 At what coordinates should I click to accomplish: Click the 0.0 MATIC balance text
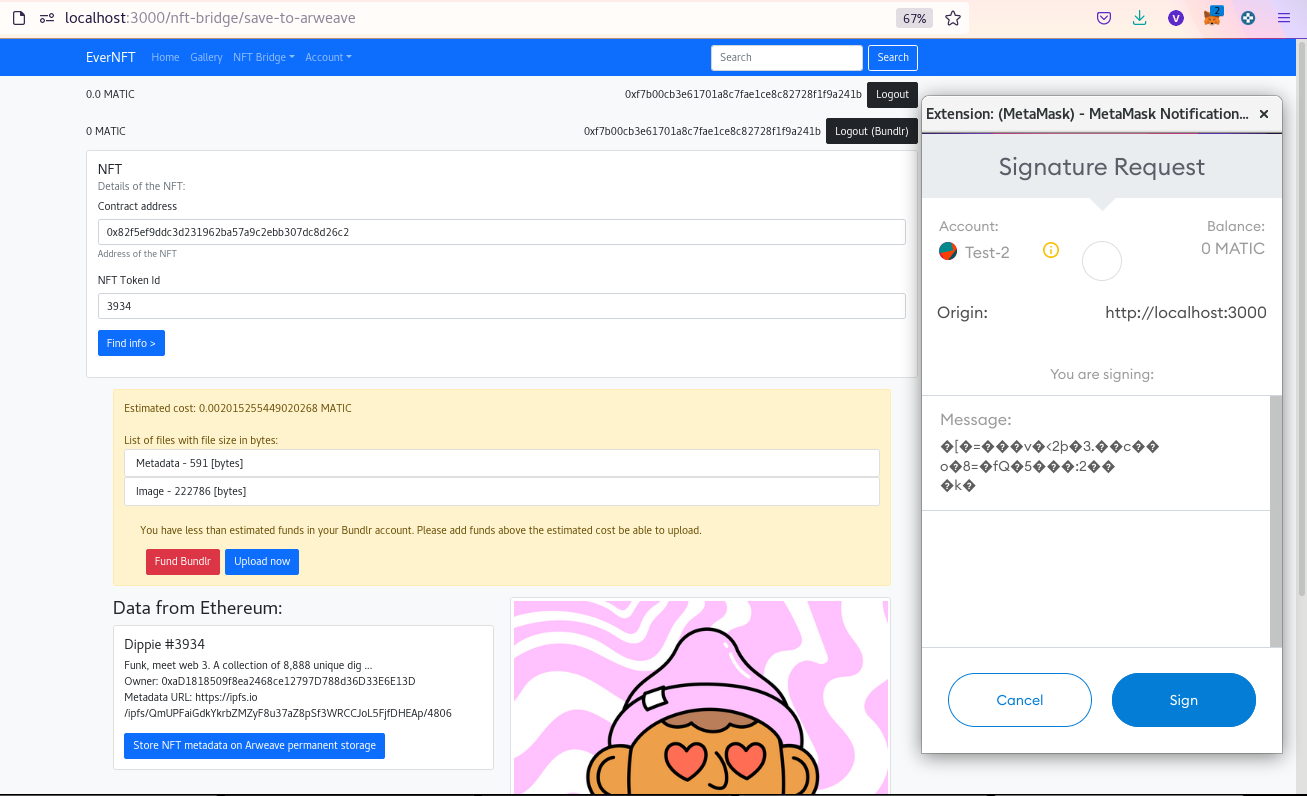[x=110, y=94]
